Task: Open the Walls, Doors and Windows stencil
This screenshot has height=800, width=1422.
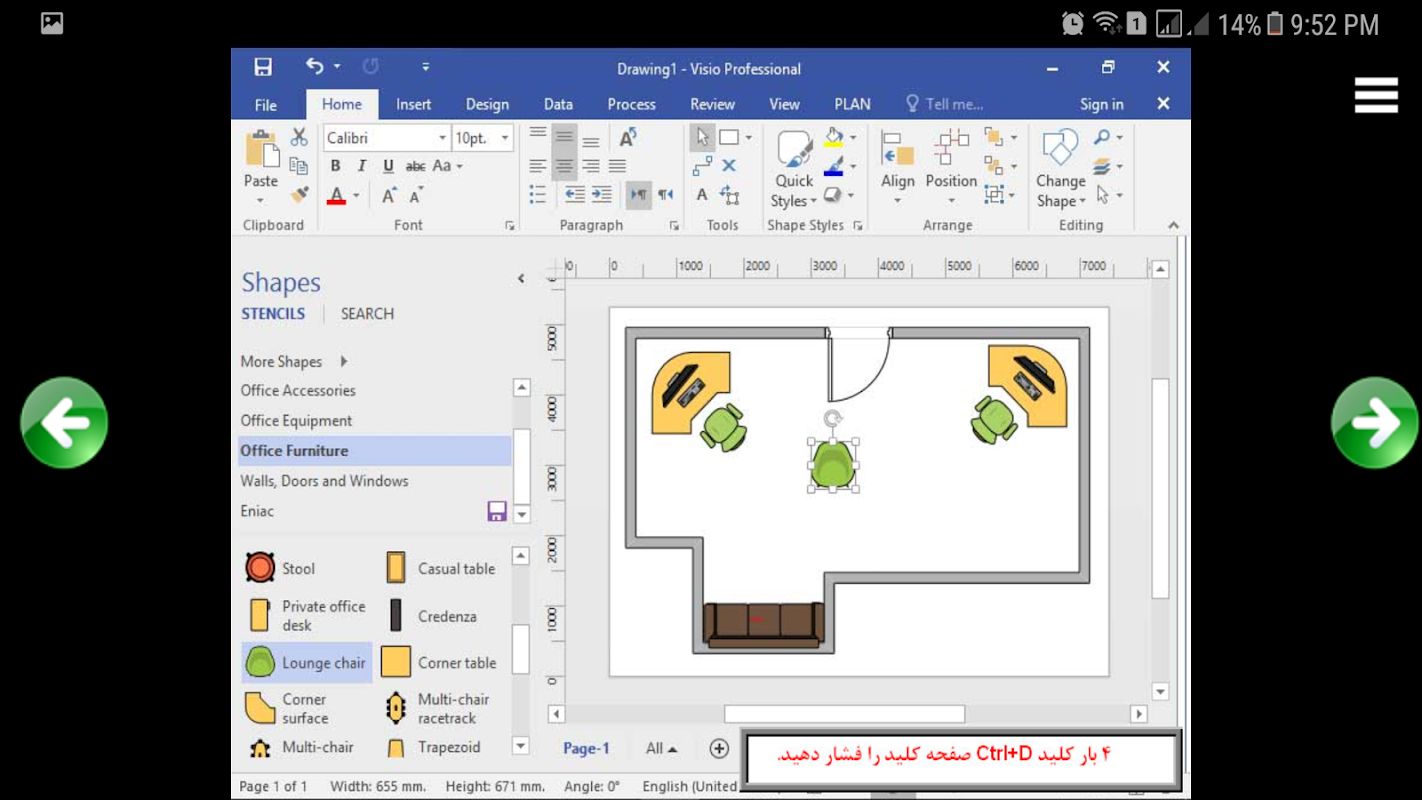Action: click(x=324, y=481)
